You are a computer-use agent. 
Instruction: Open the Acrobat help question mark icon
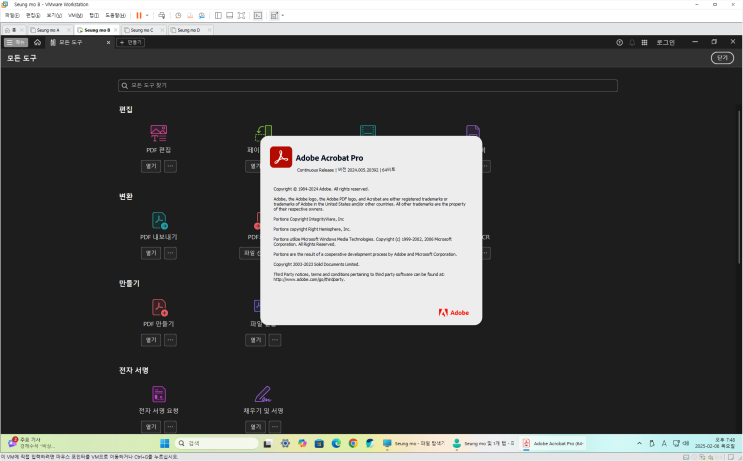tap(619, 42)
